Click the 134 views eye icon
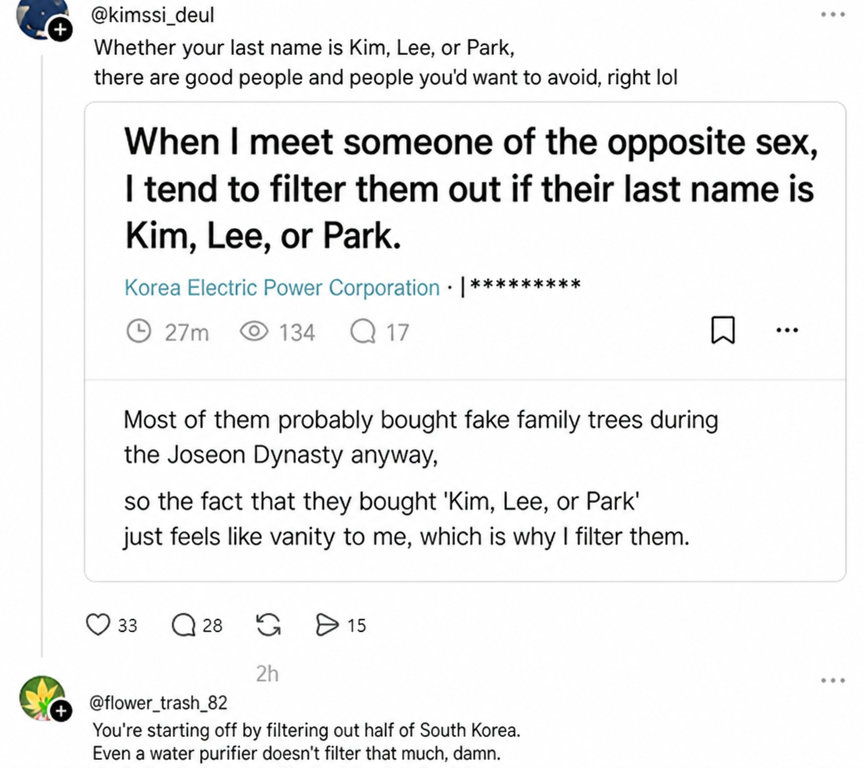The width and height of the screenshot is (864, 768). tap(254, 332)
